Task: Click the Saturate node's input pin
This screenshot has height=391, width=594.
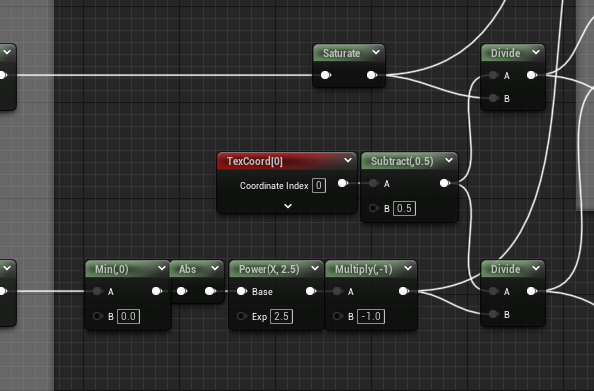Action: 325,75
